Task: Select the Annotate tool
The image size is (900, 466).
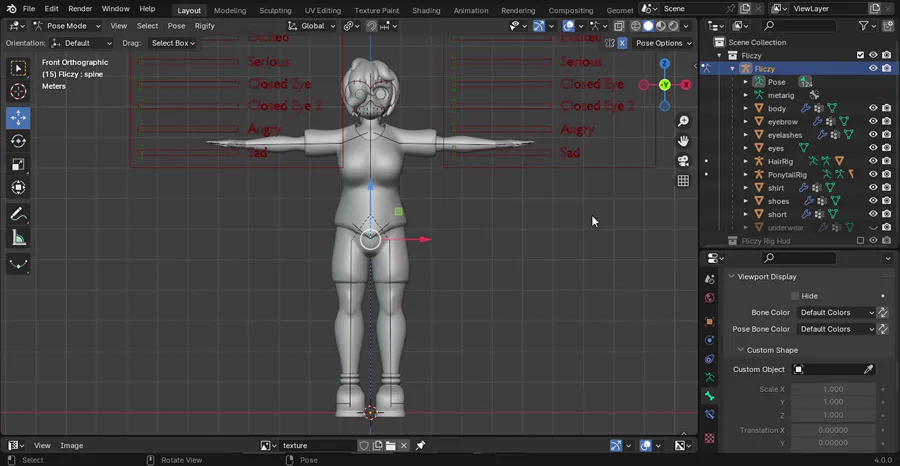Action: (18, 215)
